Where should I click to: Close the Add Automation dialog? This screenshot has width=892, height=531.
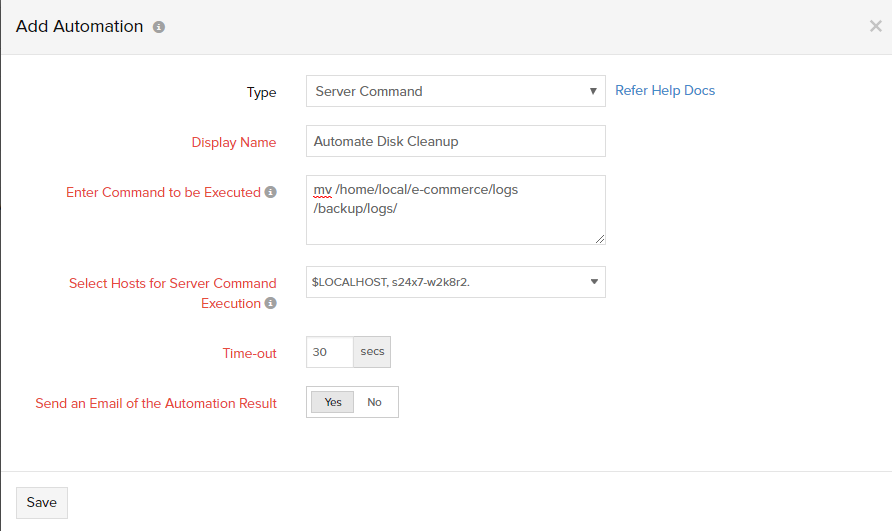point(876,26)
